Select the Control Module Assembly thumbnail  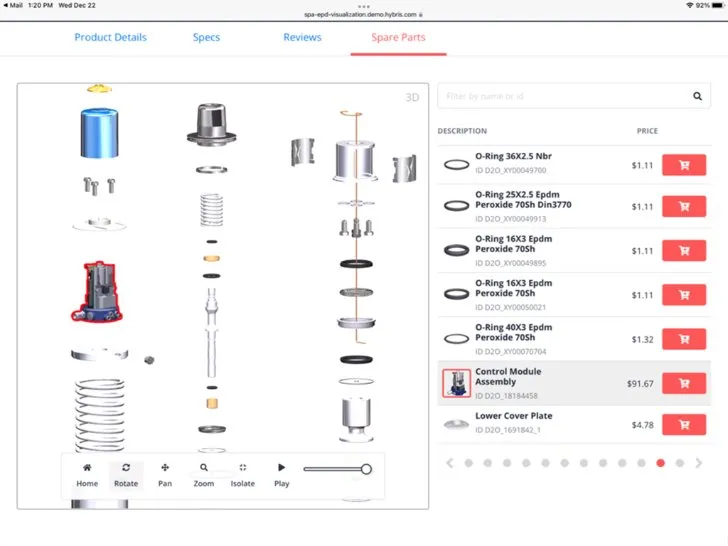(x=456, y=383)
